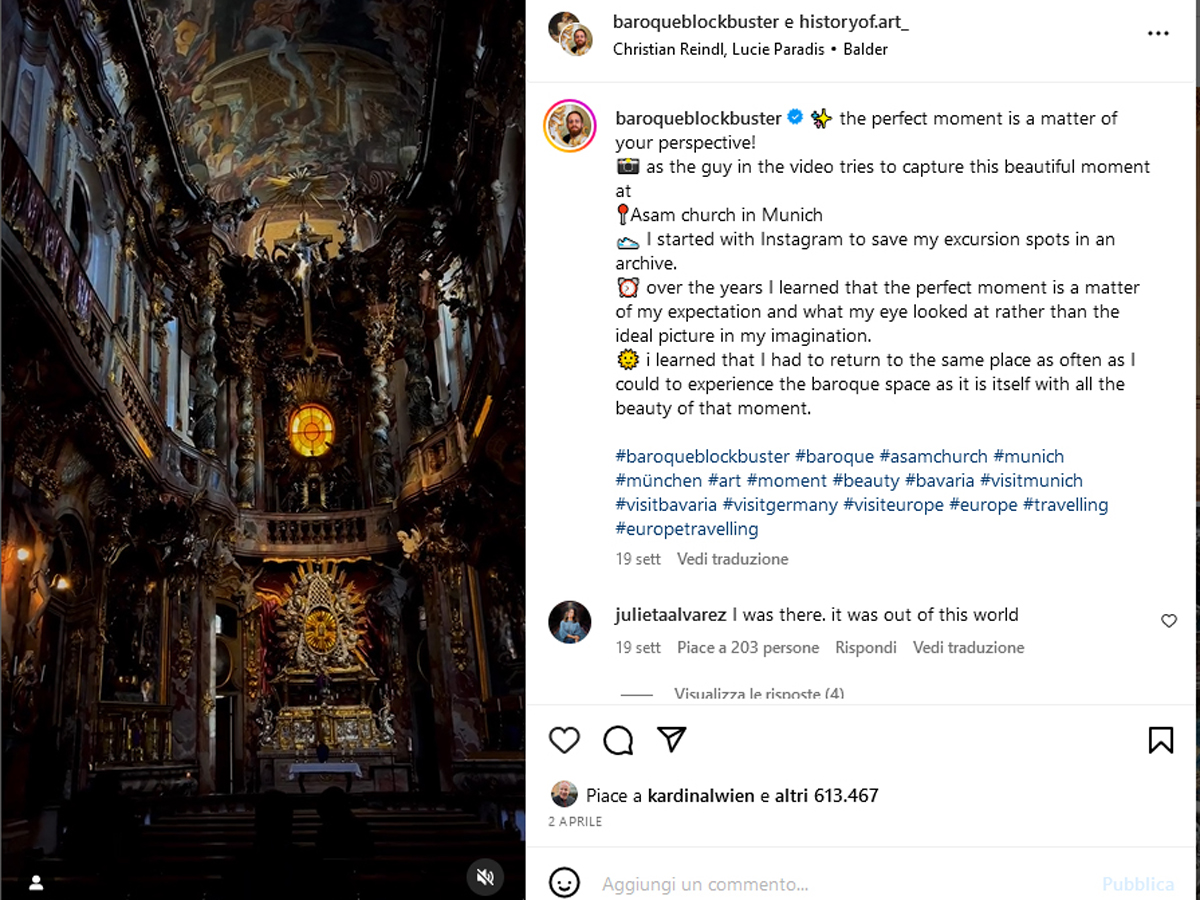Image resolution: width=1200 pixels, height=900 pixels.
Task: Open history​of.art_ collaborator profile in header
Action: click(853, 22)
